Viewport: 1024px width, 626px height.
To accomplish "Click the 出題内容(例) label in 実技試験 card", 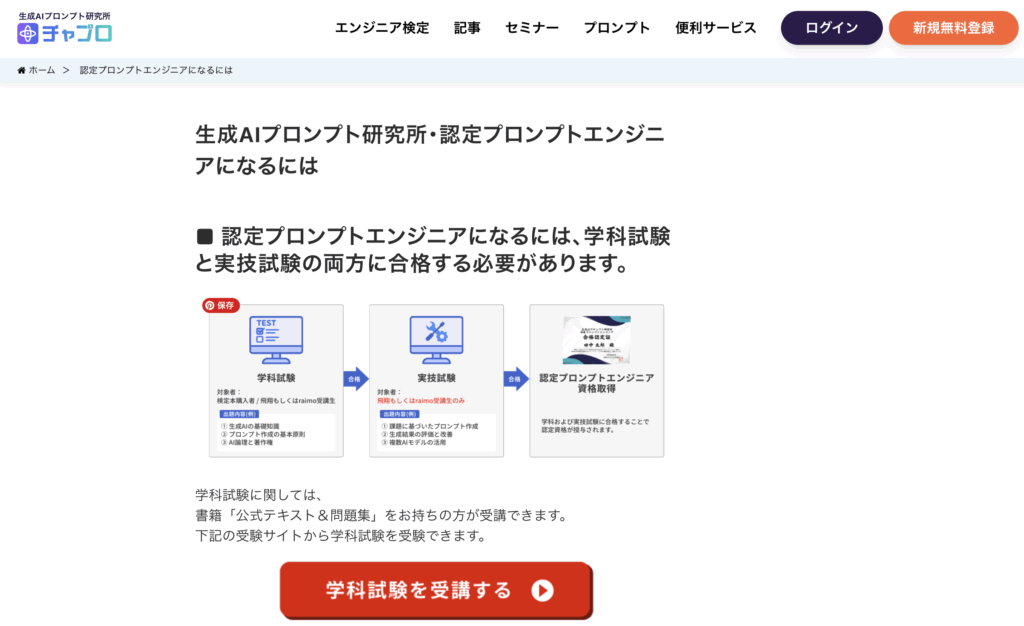I will pos(399,414).
